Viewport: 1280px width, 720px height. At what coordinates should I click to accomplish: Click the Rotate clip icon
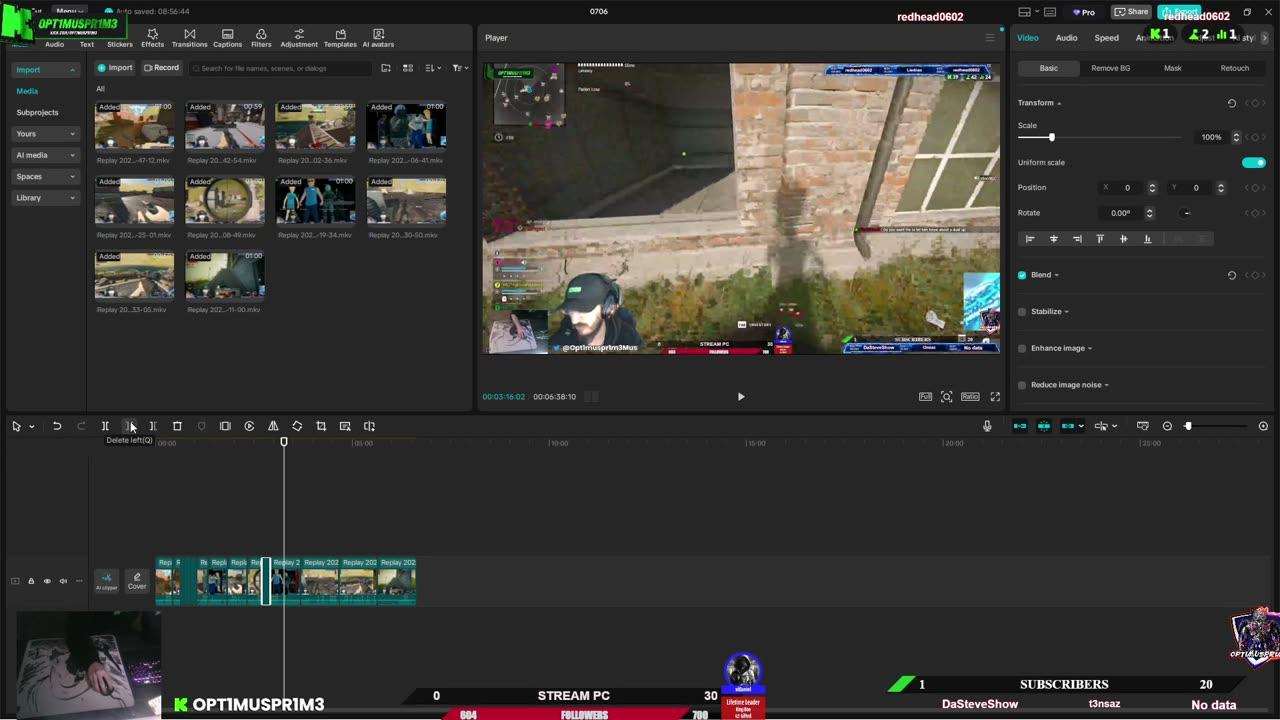pyautogui.click(x=297, y=426)
